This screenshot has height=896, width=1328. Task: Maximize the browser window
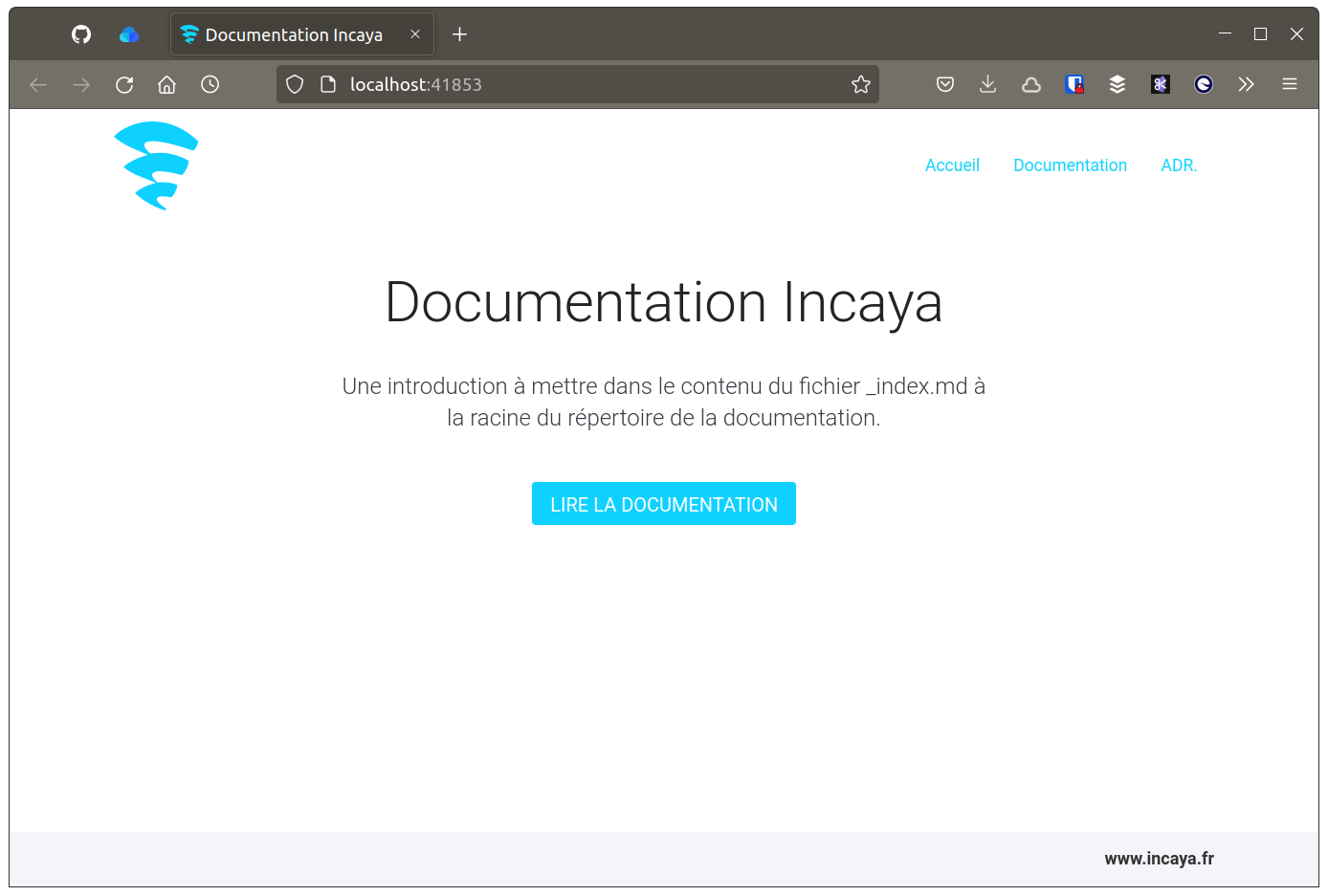point(1261,34)
